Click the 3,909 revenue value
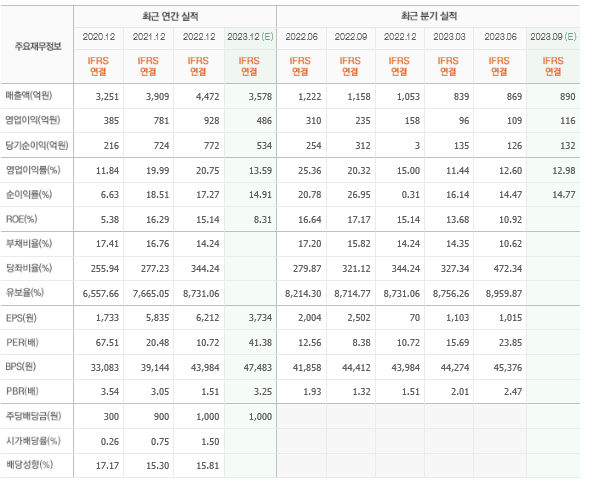Viewport: 595px width, 483px height. coord(157,97)
